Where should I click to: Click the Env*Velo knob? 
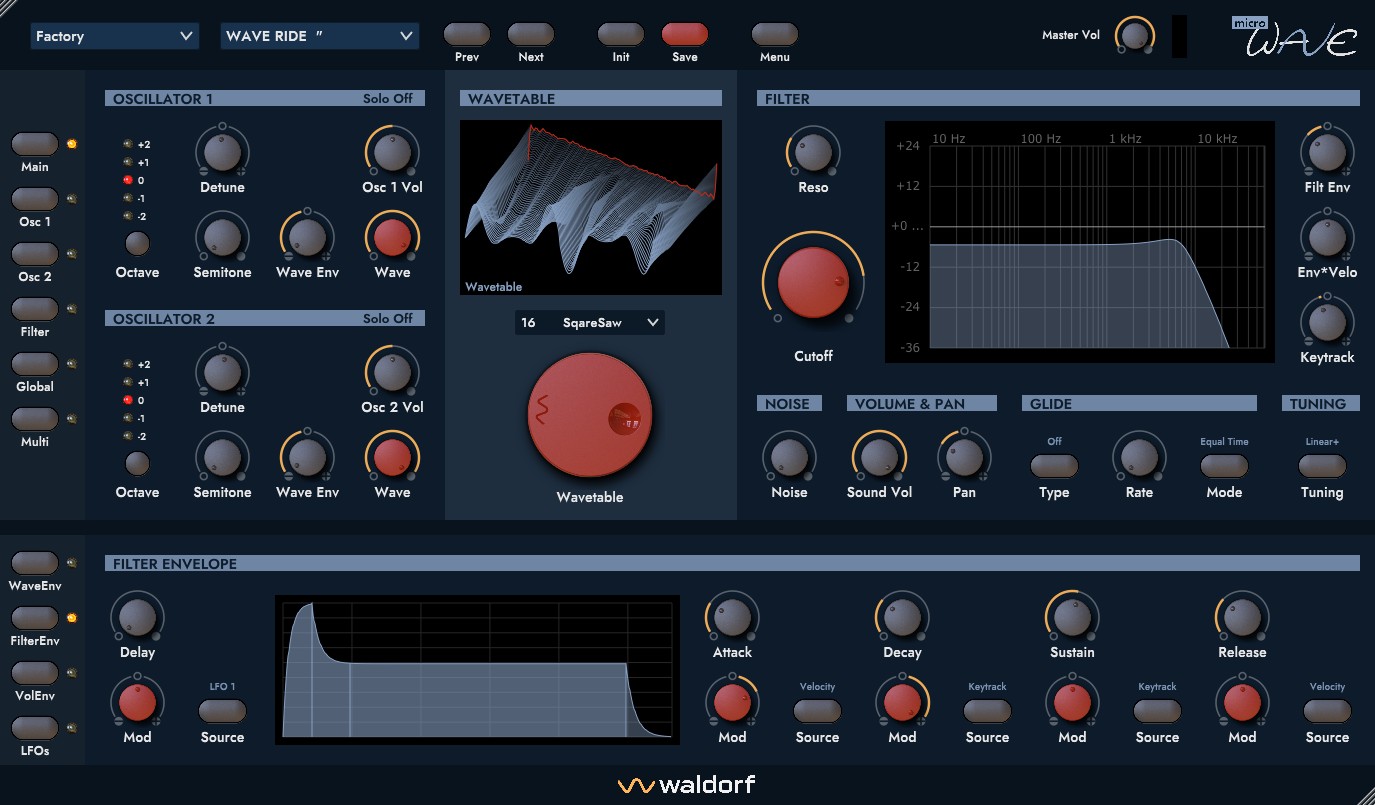(1327, 237)
